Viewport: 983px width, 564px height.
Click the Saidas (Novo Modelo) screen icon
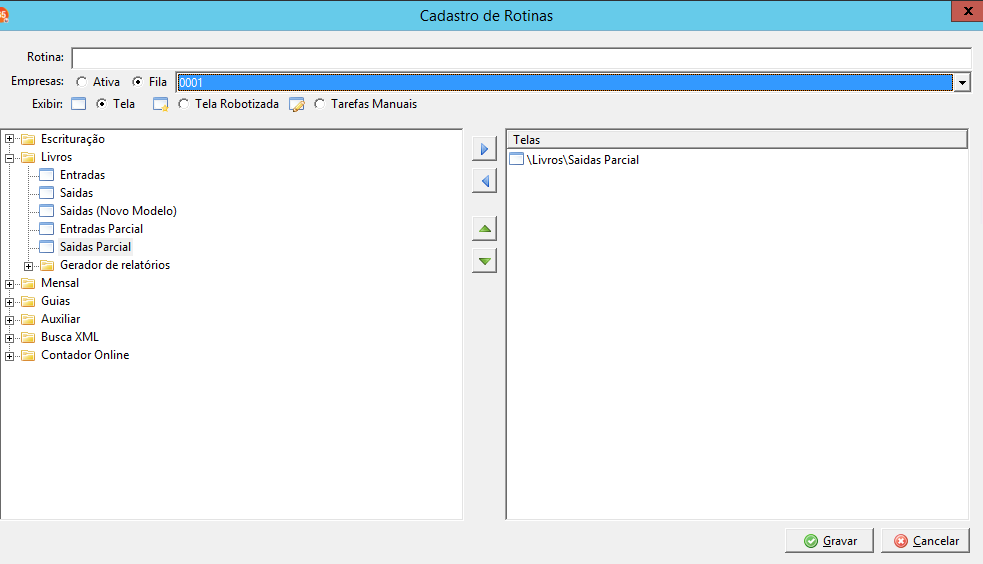tap(46, 211)
